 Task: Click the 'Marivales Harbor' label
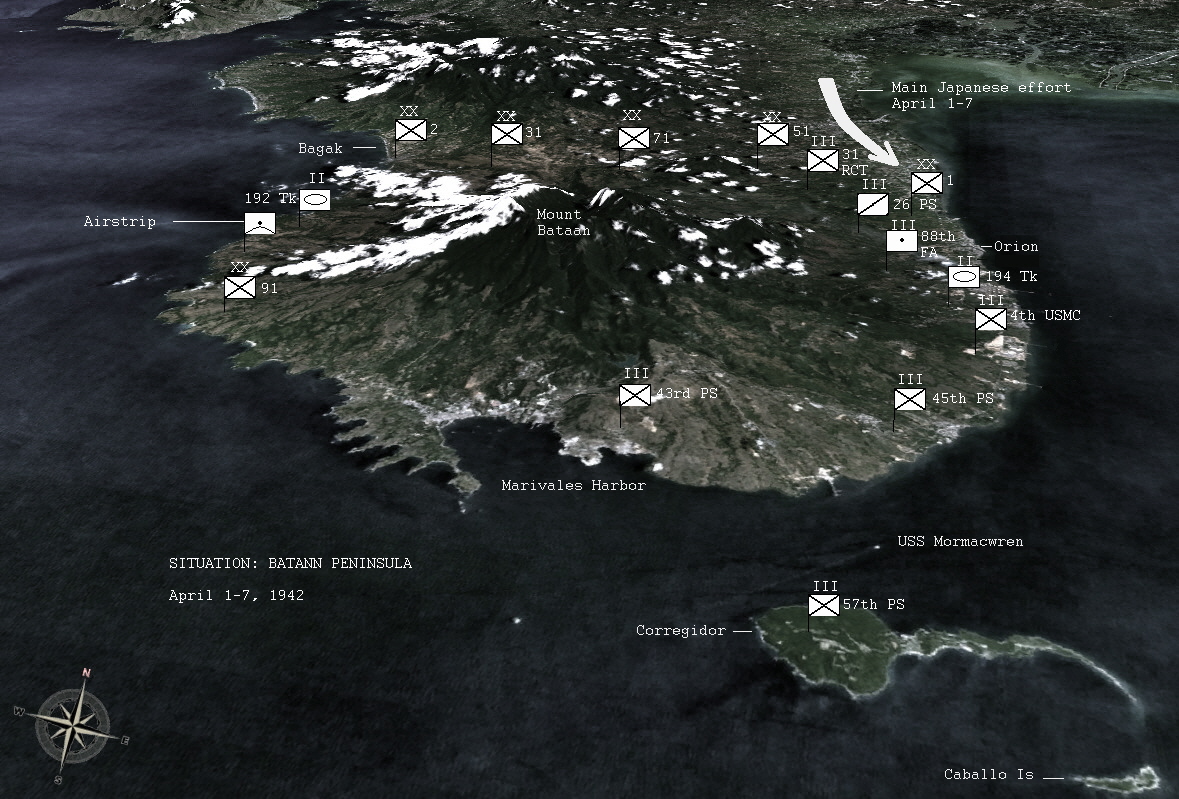point(574,486)
